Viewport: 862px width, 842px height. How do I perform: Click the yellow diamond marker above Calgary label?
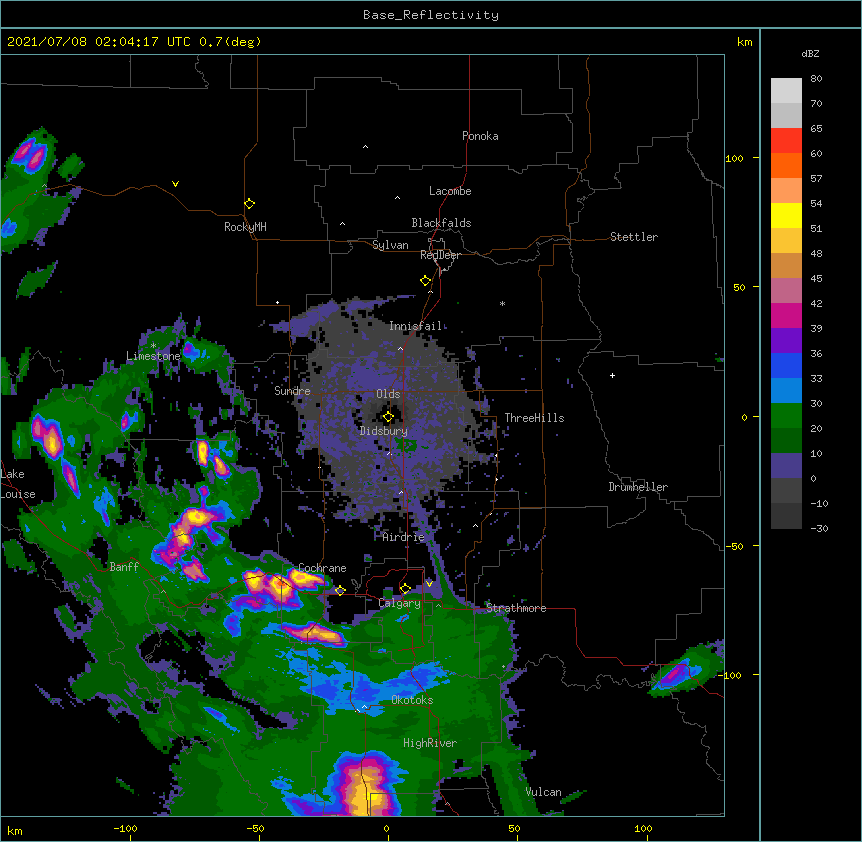click(x=405, y=589)
